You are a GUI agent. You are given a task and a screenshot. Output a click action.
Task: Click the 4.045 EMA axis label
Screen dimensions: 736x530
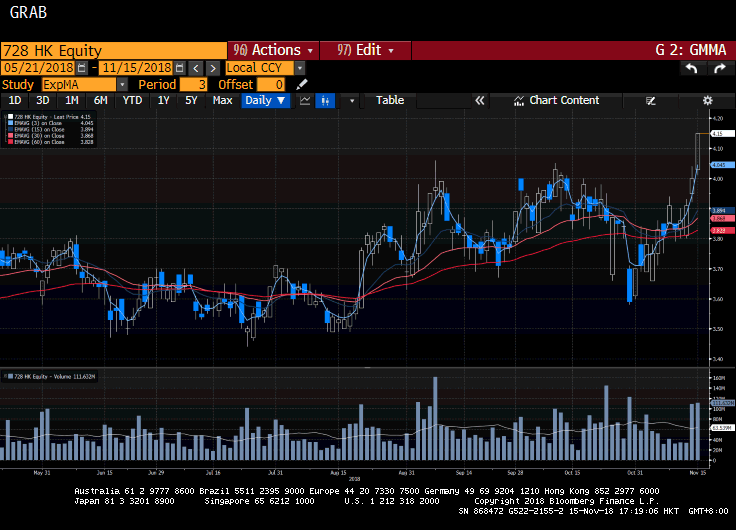tap(722, 165)
